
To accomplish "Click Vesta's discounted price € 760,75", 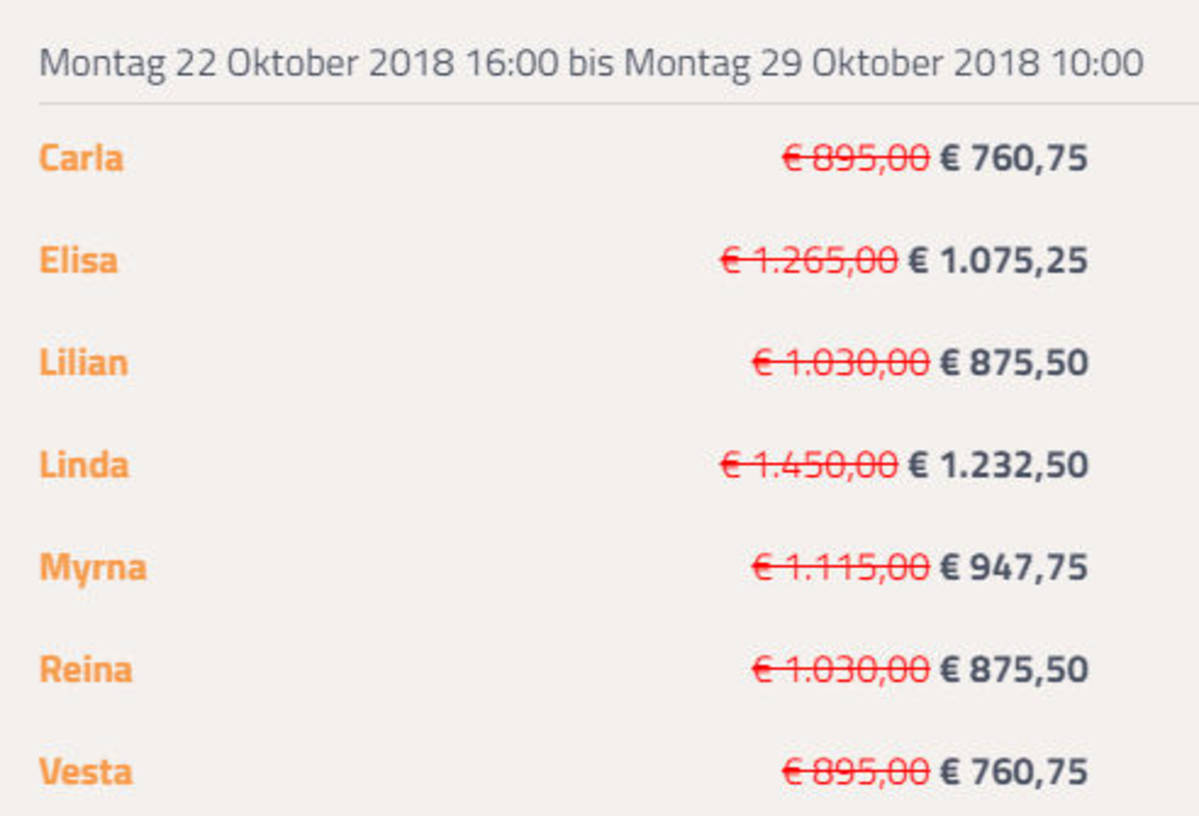I will coord(1013,772).
